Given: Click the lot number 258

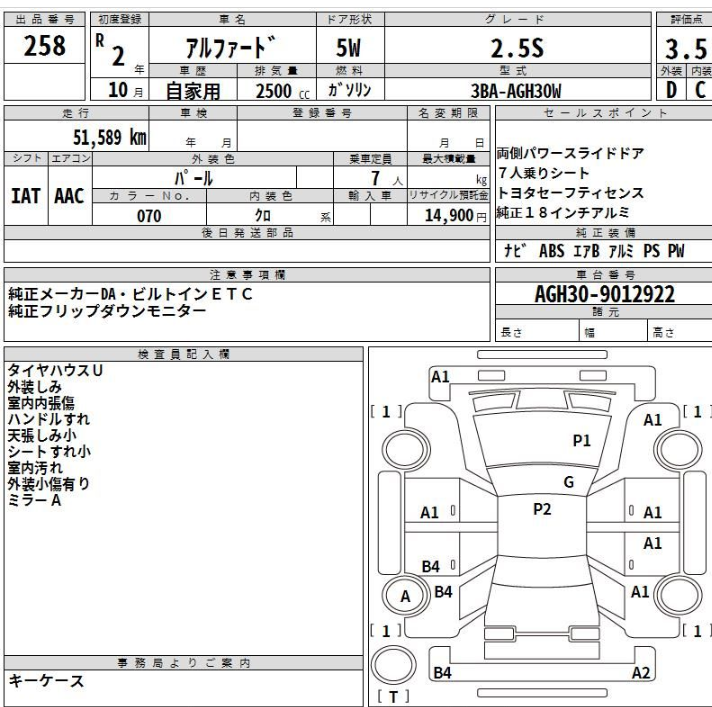Looking at the screenshot, I should 44,46.
